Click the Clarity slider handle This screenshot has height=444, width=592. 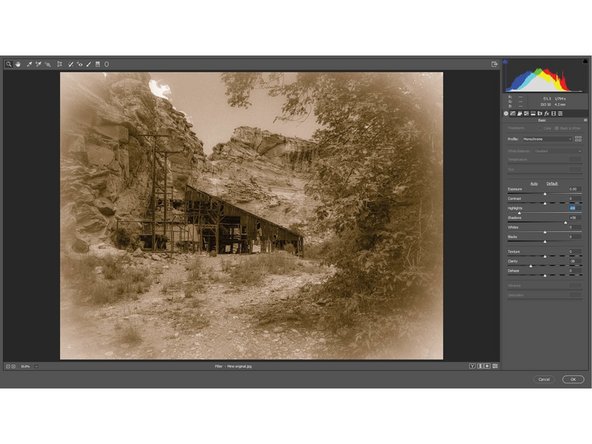click(x=531, y=266)
